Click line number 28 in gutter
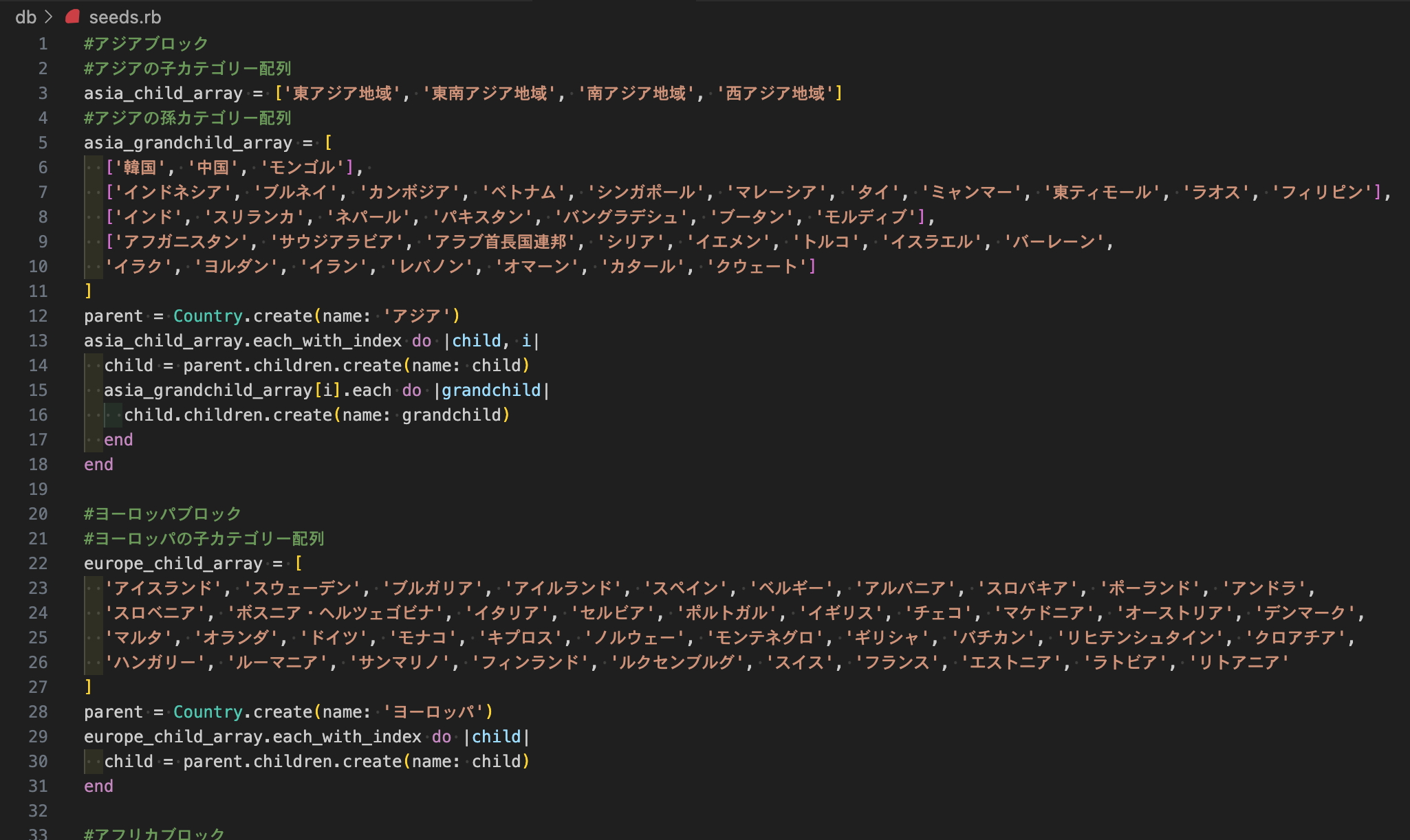The height and width of the screenshot is (840, 1410). 38,712
